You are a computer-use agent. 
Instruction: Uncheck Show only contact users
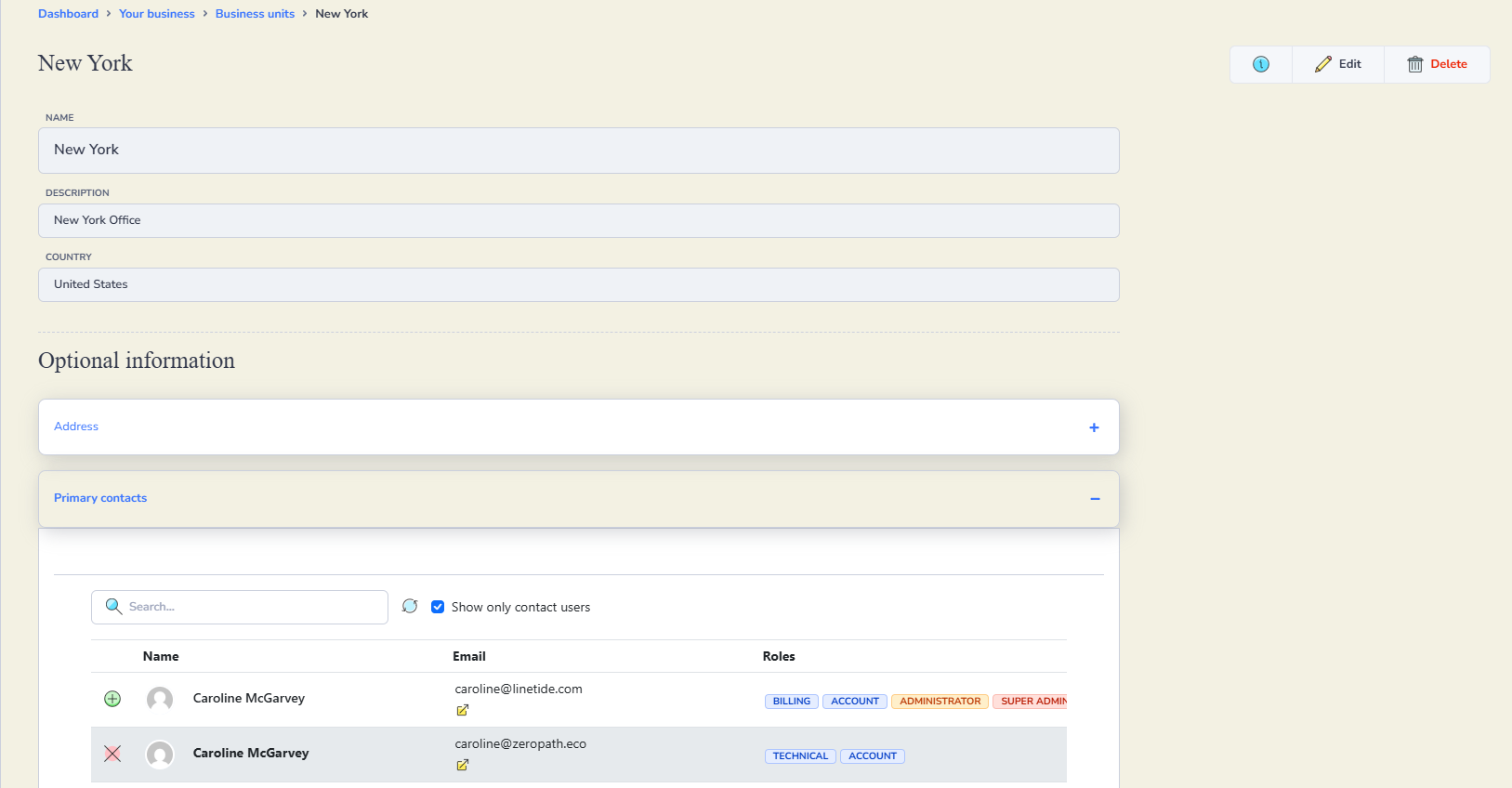[x=438, y=607]
